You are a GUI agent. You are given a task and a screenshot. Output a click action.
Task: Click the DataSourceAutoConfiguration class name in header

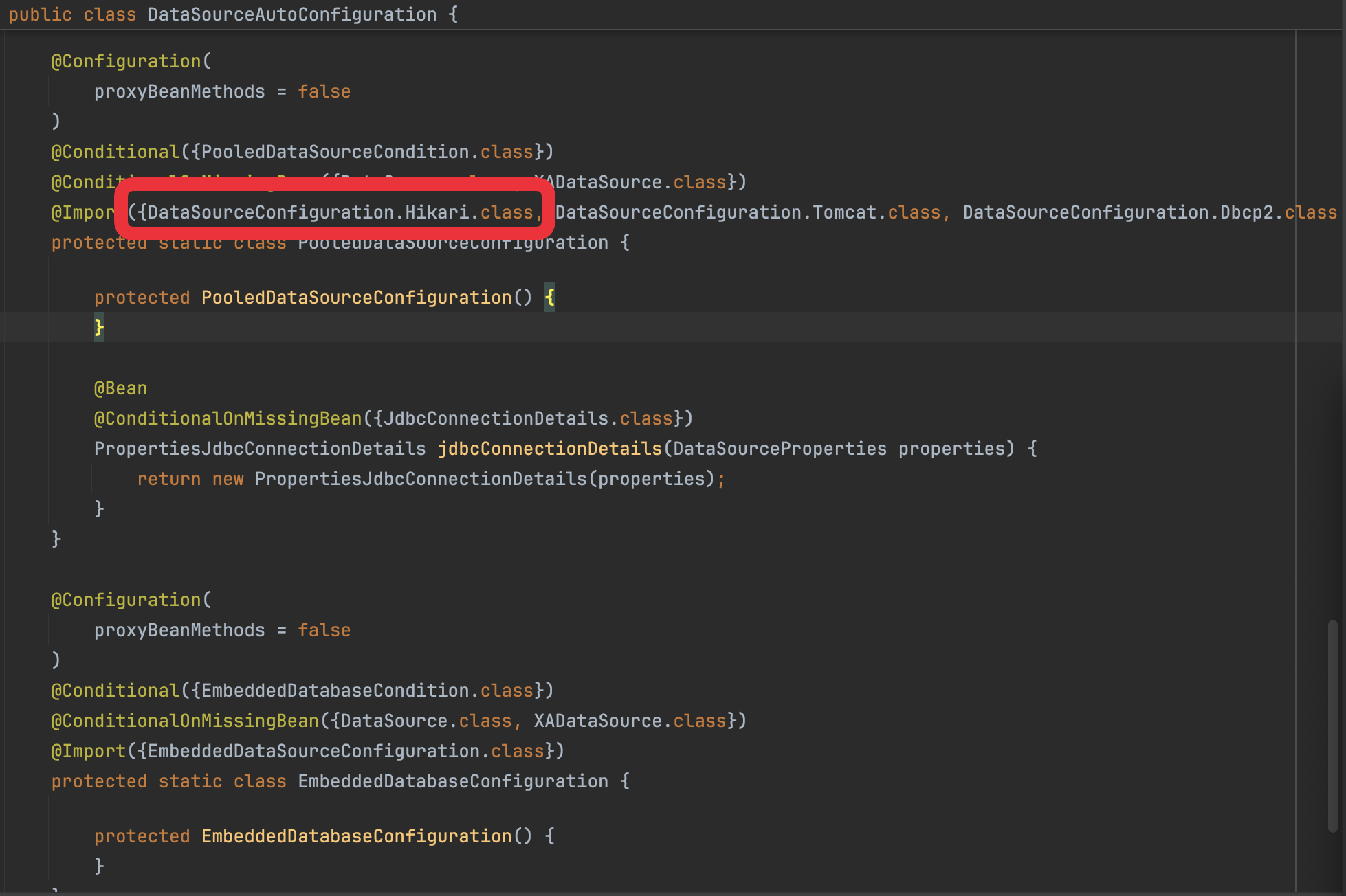291,14
